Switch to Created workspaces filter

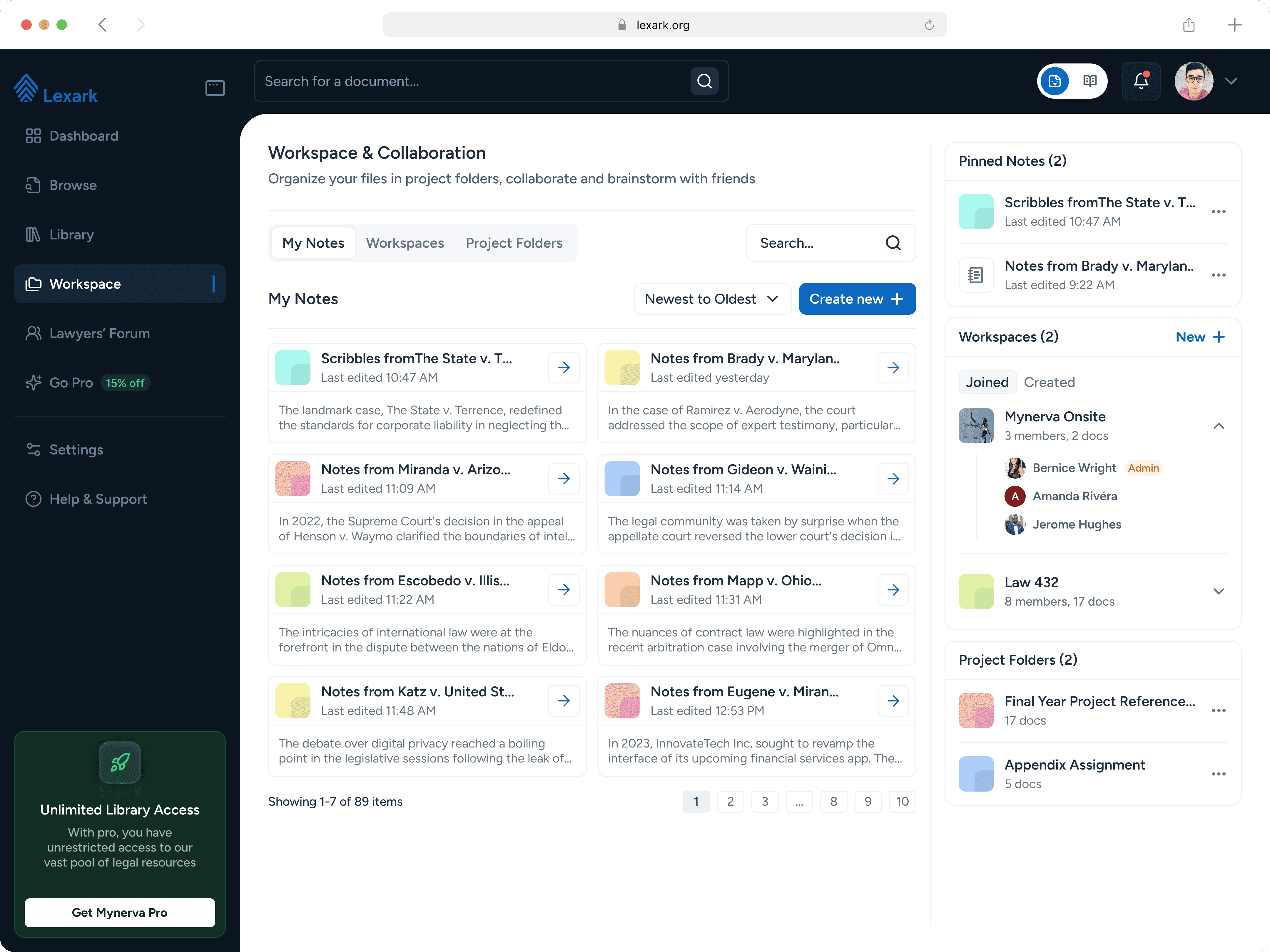[x=1049, y=382]
